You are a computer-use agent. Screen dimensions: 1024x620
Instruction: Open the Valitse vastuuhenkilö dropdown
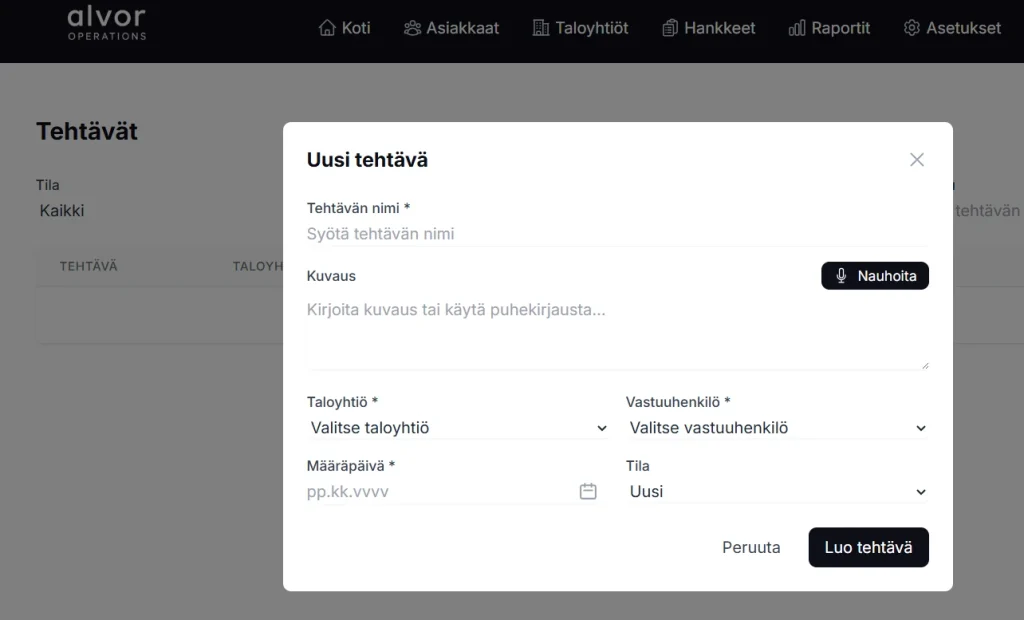coord(777,428)
